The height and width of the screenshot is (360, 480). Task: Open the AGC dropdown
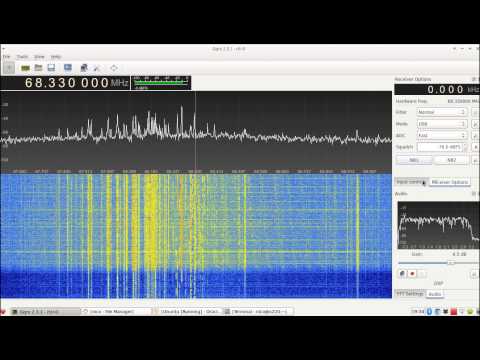(441, 135)
